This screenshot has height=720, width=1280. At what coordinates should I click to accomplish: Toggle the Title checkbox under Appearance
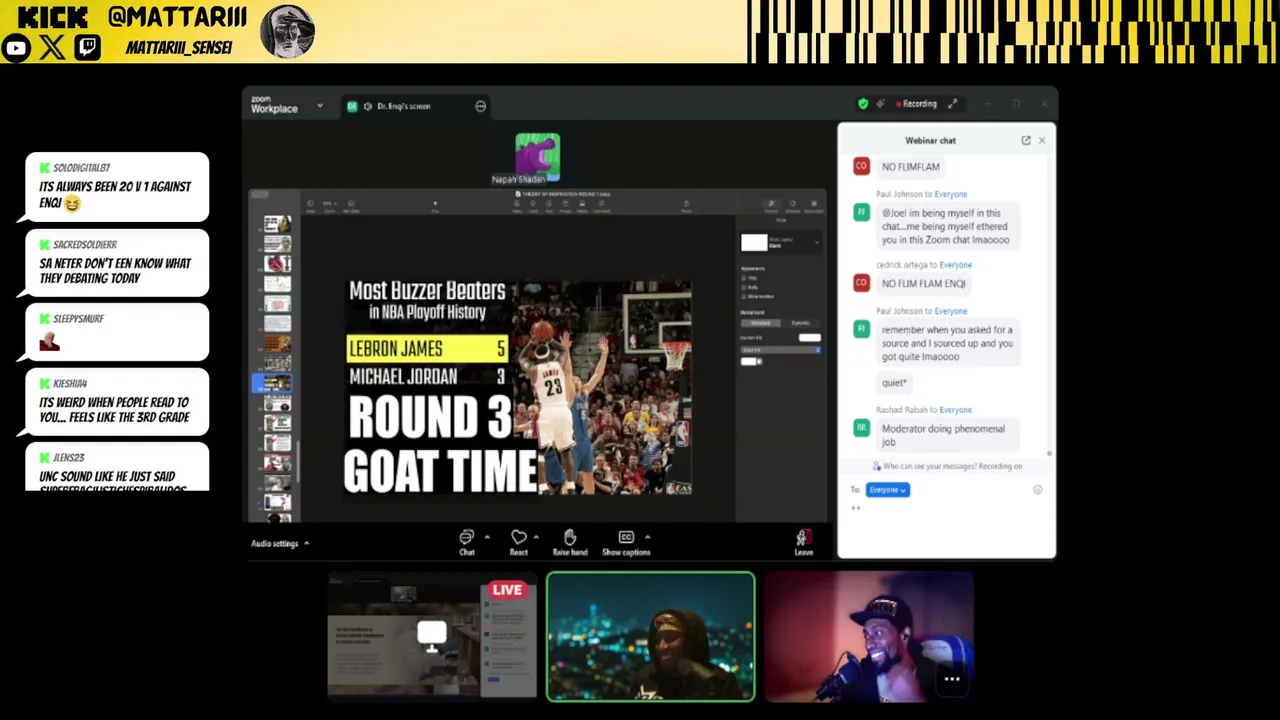pos(743,278)
